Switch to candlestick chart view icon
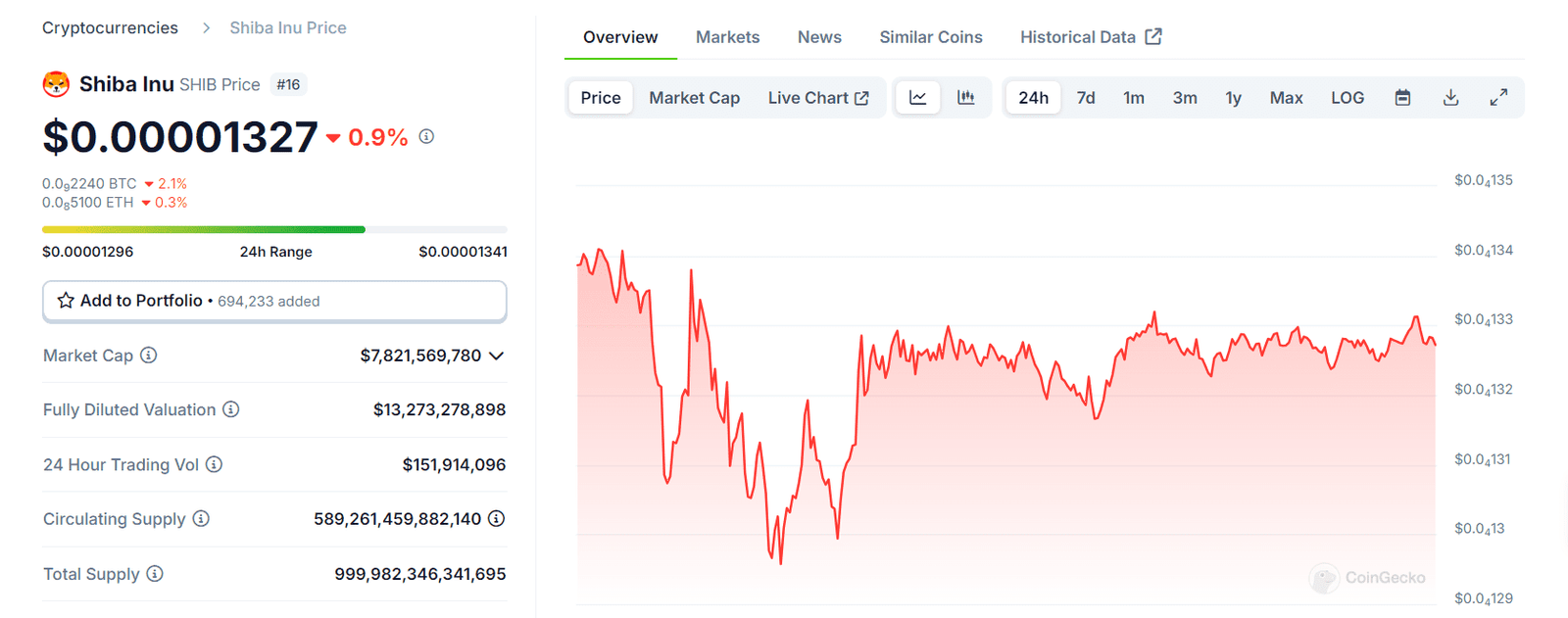This screenshot has height=618, width=1568. pyautogui.click(x=966, y=98)
